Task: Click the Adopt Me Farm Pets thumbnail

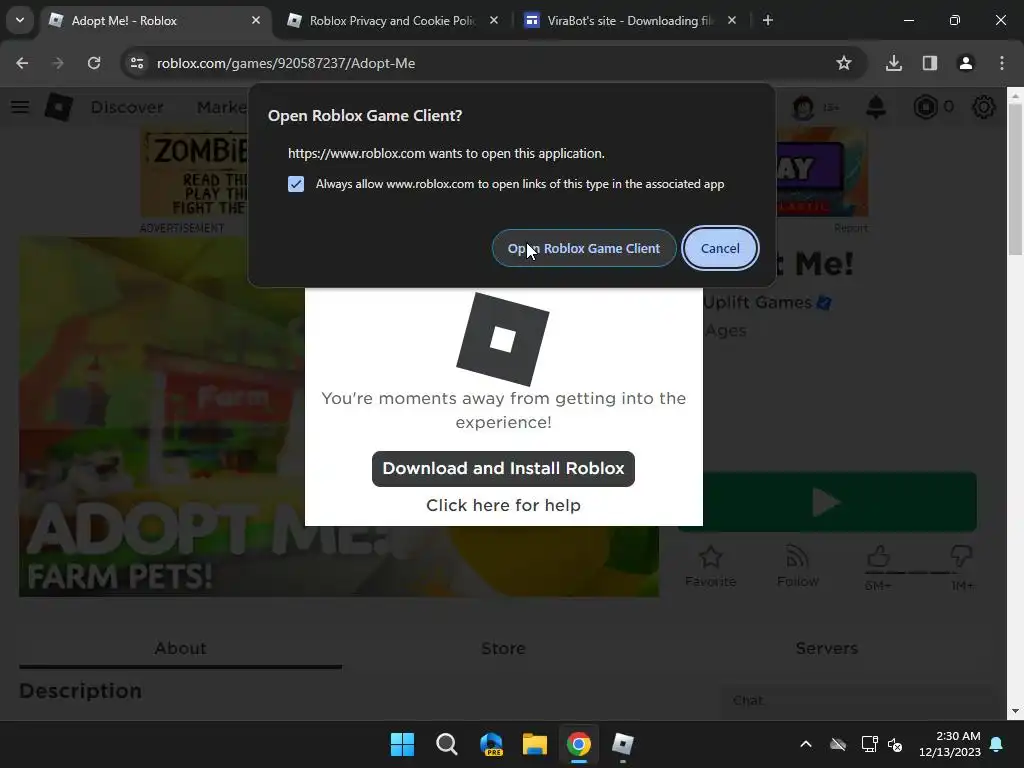Action: tap(162, 418)
